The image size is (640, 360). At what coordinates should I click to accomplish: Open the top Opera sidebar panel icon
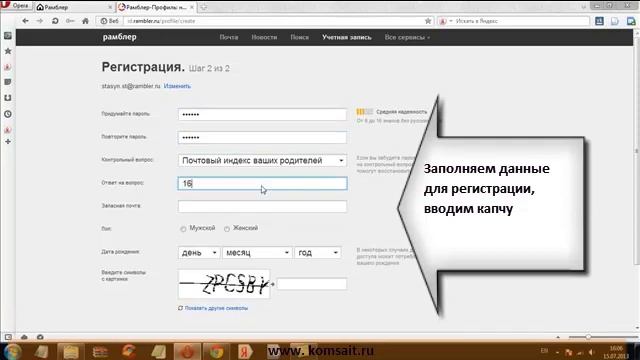tap(8, 36)
